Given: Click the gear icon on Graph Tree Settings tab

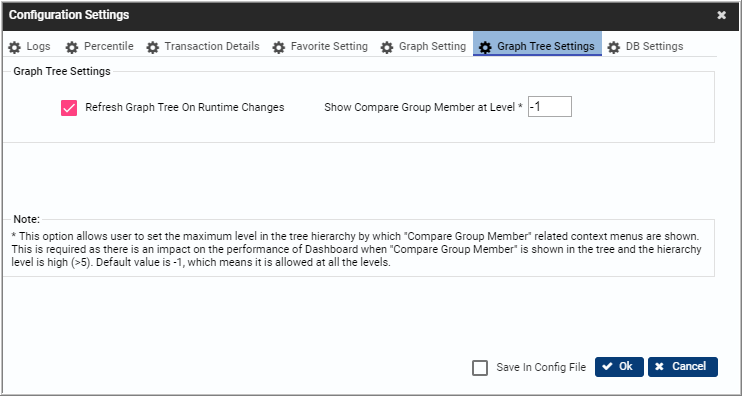Looking at the screenshot, I should (485, 47).
